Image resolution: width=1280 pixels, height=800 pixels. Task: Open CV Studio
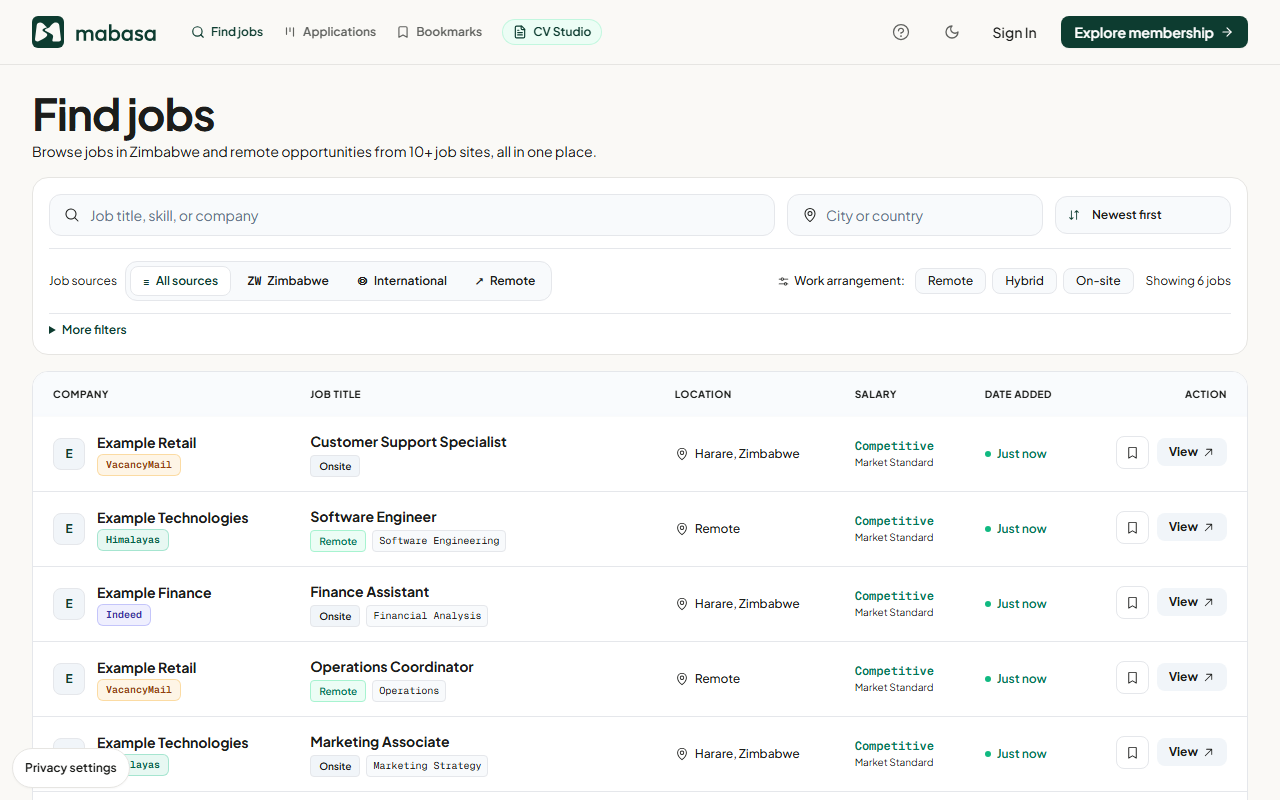pos(552,32)
